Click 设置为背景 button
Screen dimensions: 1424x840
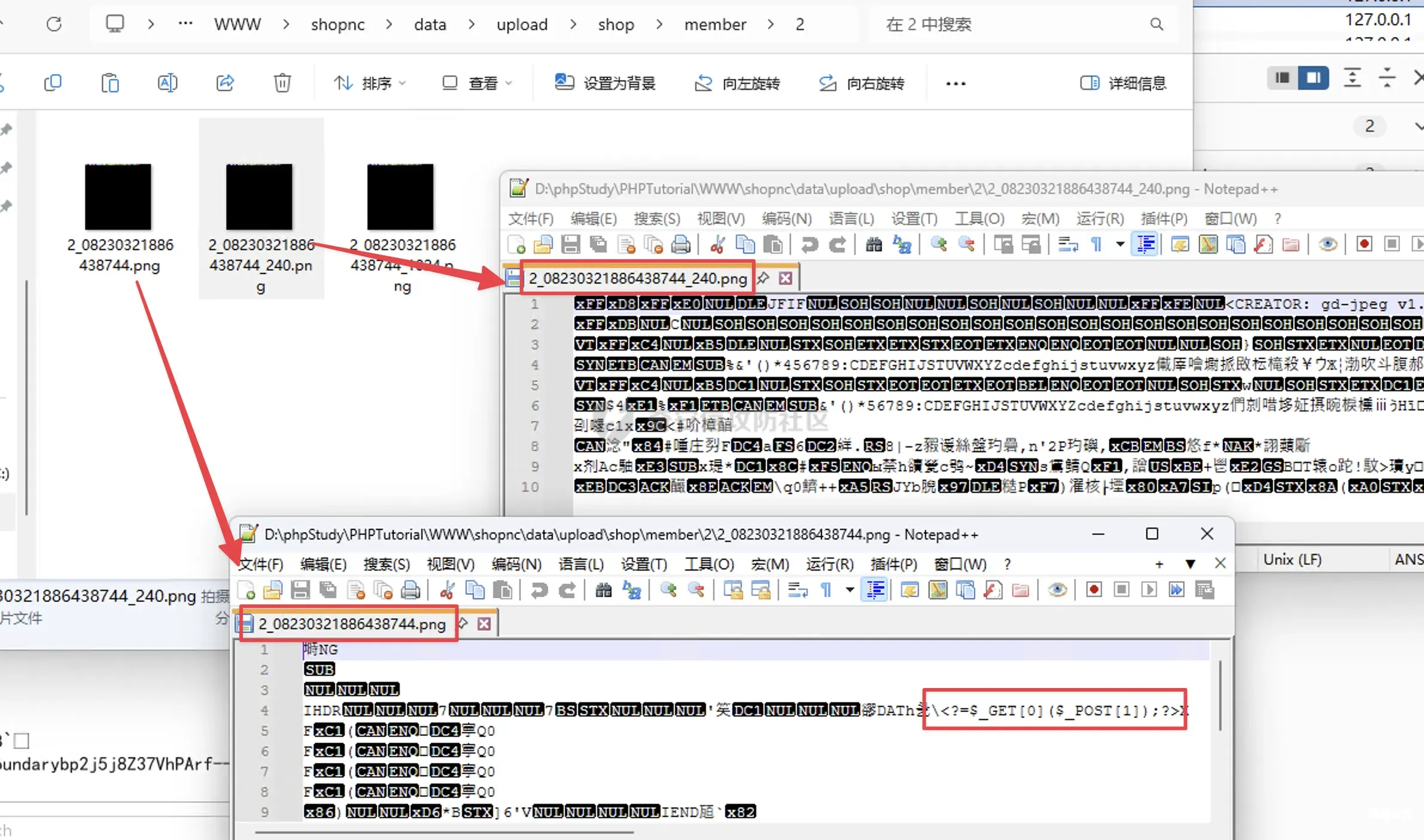pos(605,83)
